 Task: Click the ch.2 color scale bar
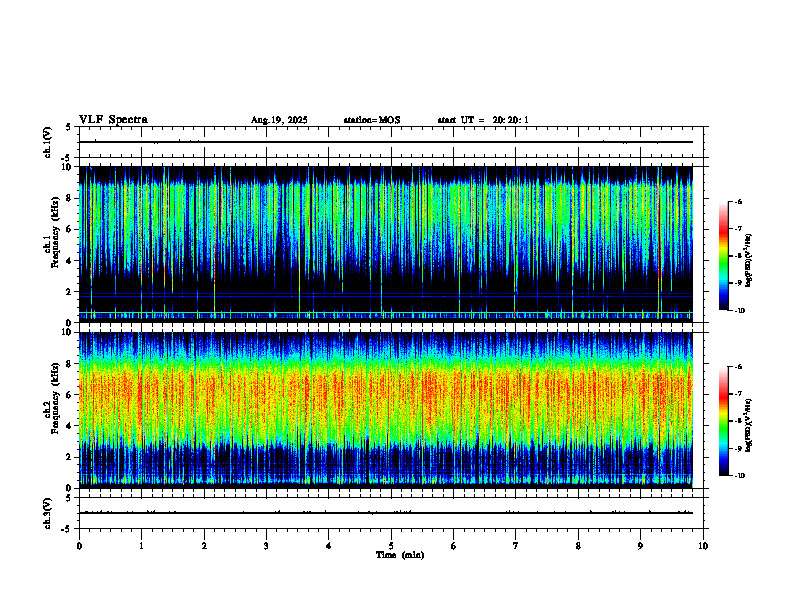(x=723, y=421)
